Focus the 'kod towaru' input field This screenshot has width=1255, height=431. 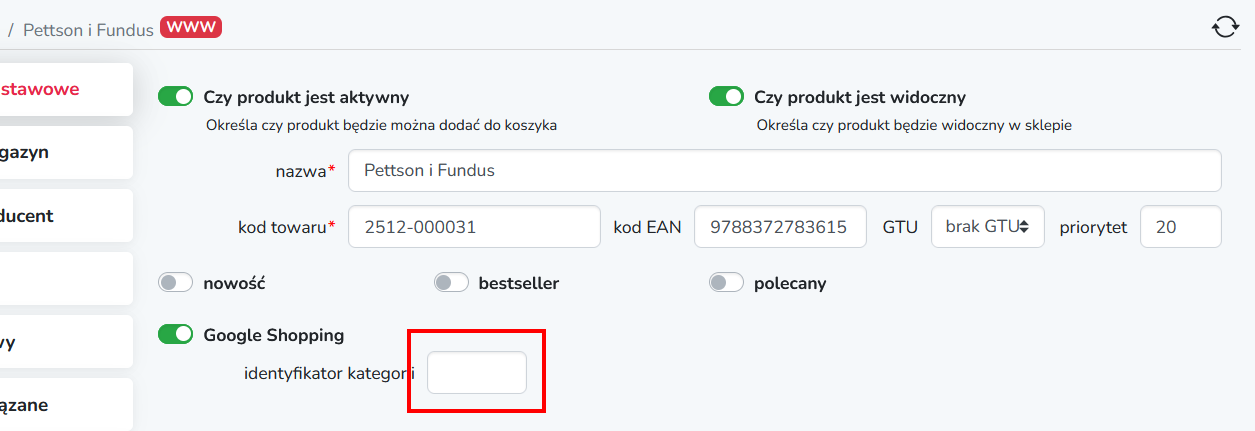(473, 227)
